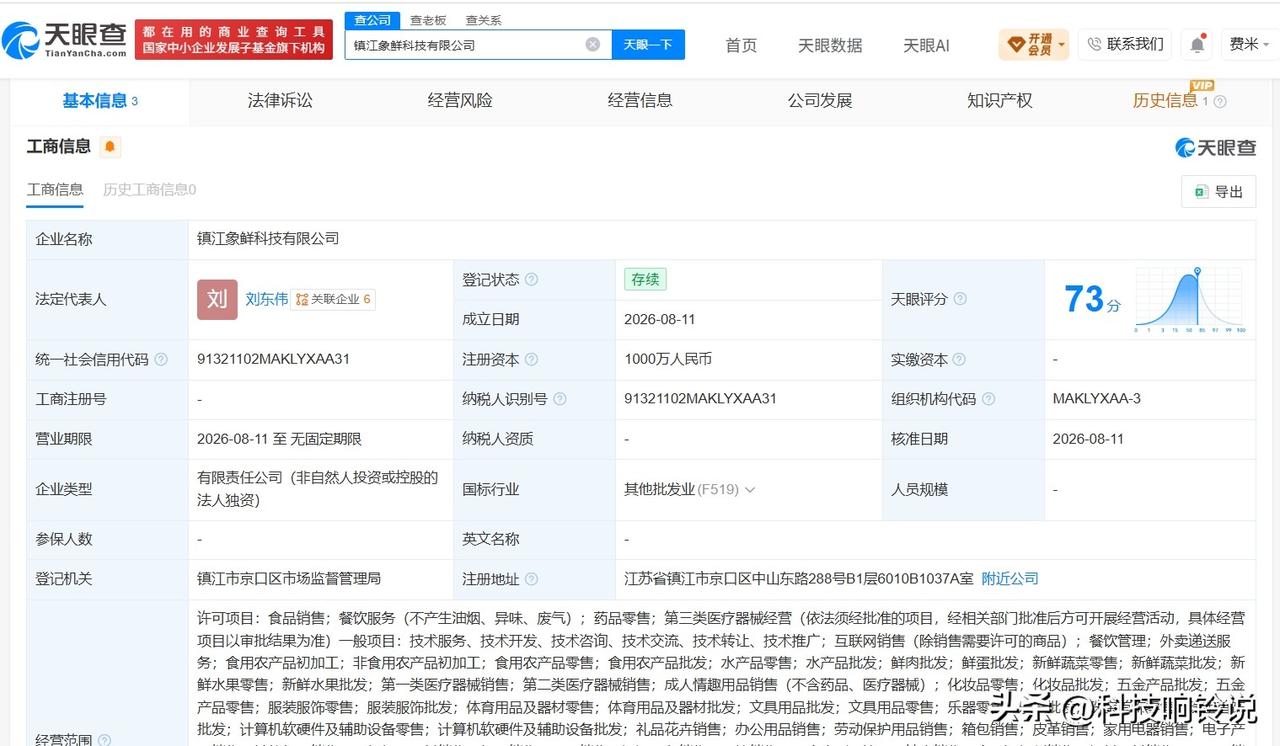
Task: Clear the search box with X icon
Action: 592,44
